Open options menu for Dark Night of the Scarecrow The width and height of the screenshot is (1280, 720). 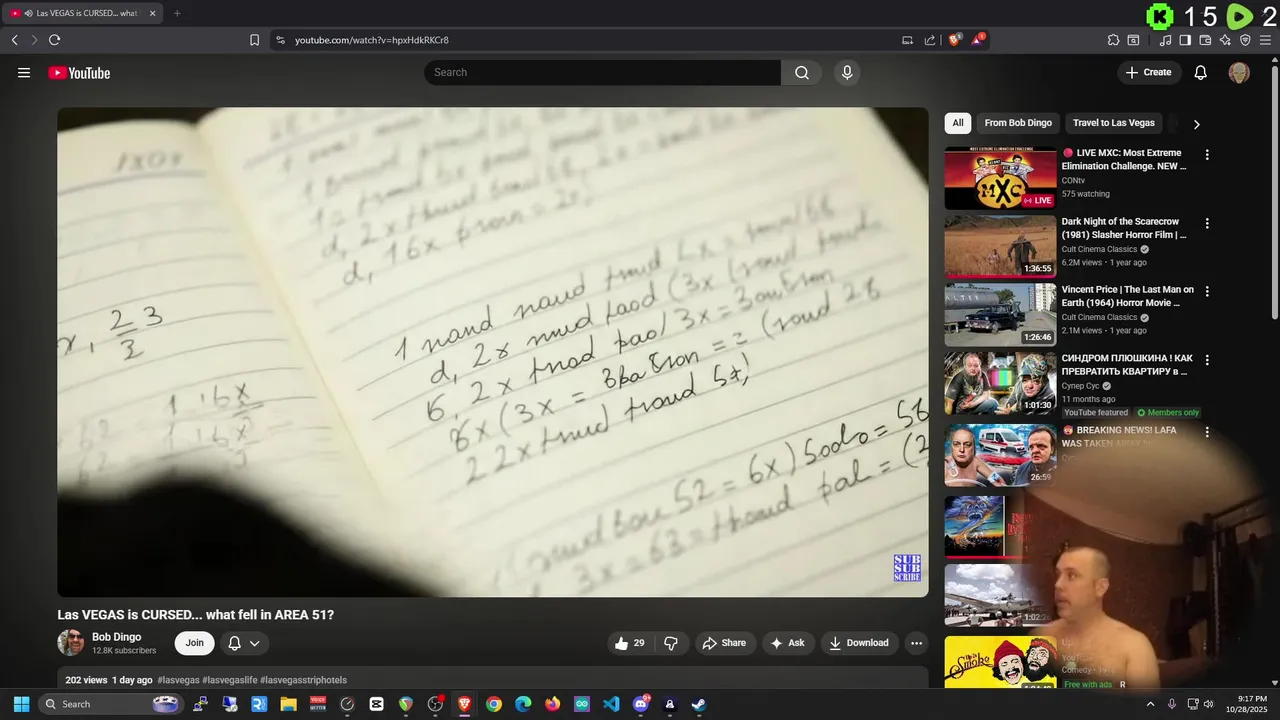tap(1207, 223)
